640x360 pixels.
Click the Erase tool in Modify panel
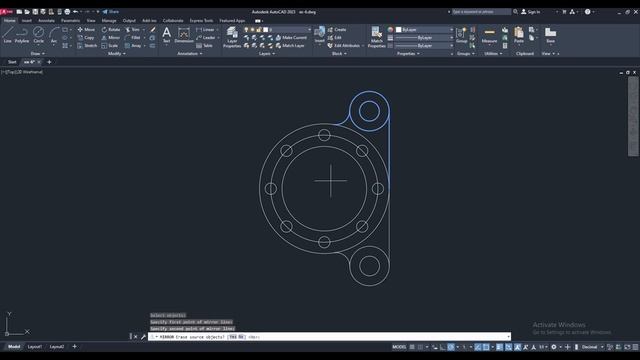click(x=153, y=29)
